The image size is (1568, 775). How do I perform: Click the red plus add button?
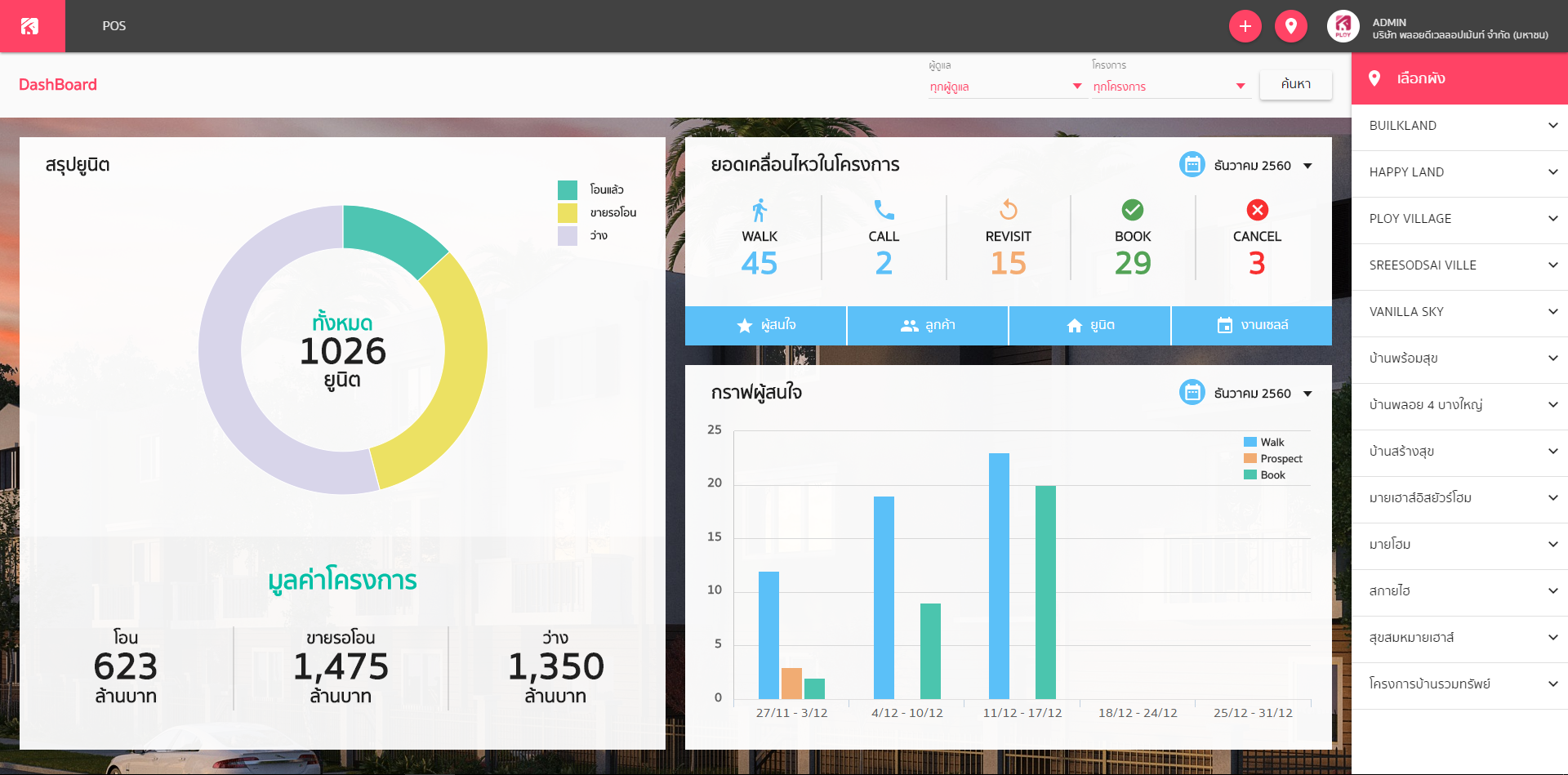coord(1245,26)
